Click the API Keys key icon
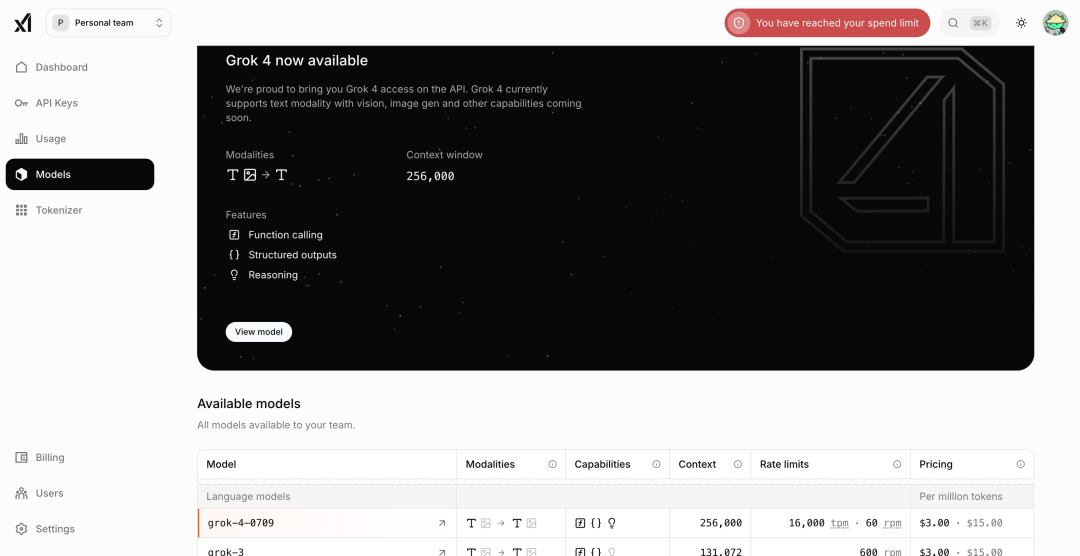 (x=21, y=103)
